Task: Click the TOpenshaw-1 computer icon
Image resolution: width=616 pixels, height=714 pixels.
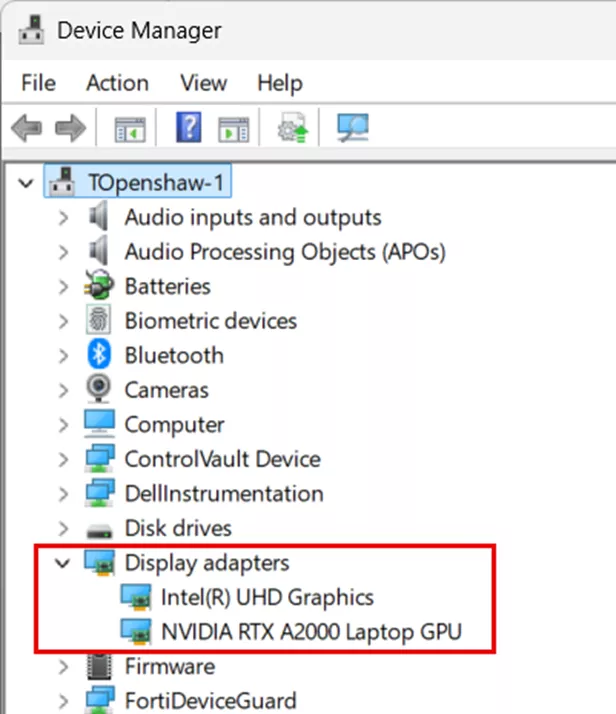Action: (61, 182)
